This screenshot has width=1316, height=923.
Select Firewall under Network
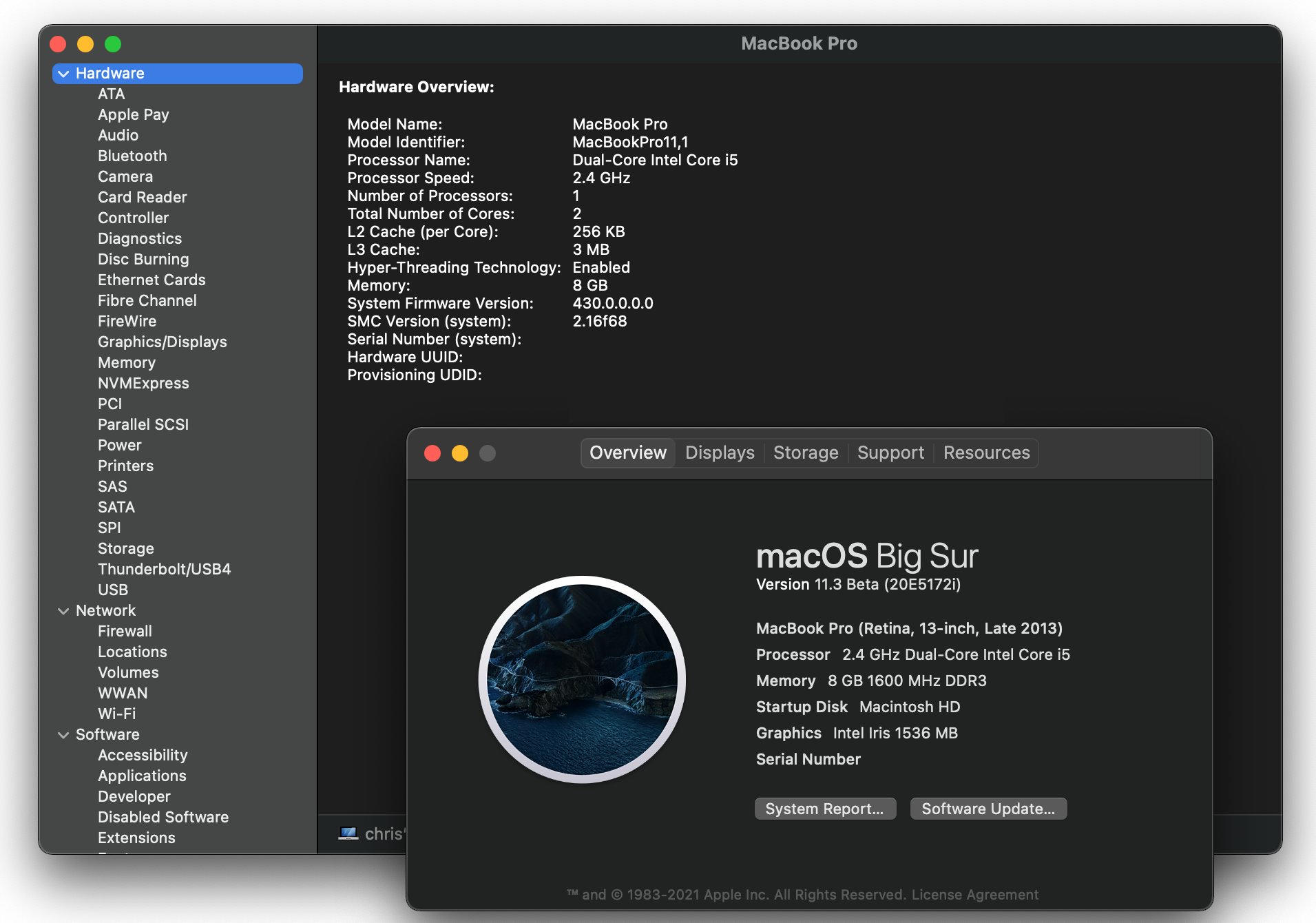point(125,632)
